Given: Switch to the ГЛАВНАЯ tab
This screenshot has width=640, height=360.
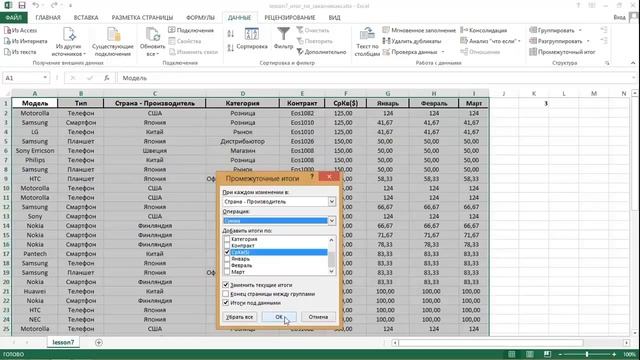Looking at the screenshot, I should [x=48, y=18].
